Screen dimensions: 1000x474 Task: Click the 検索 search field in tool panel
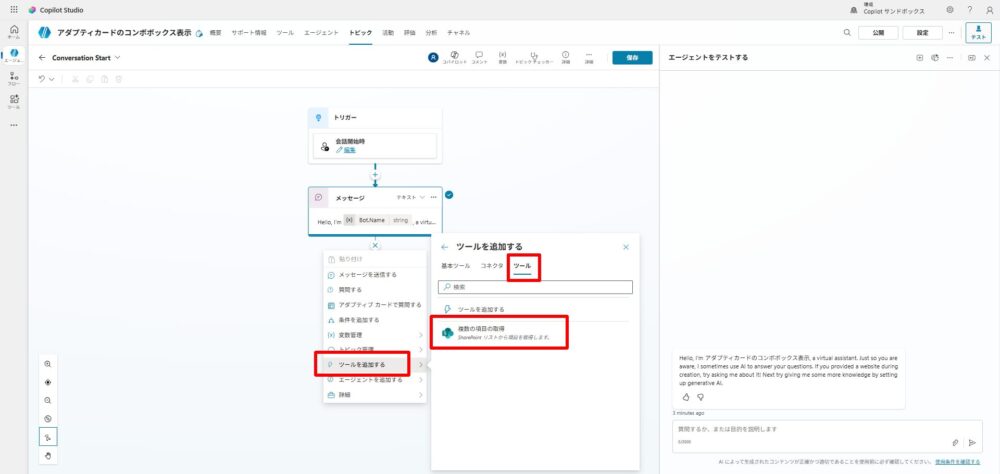click(537, 287)
